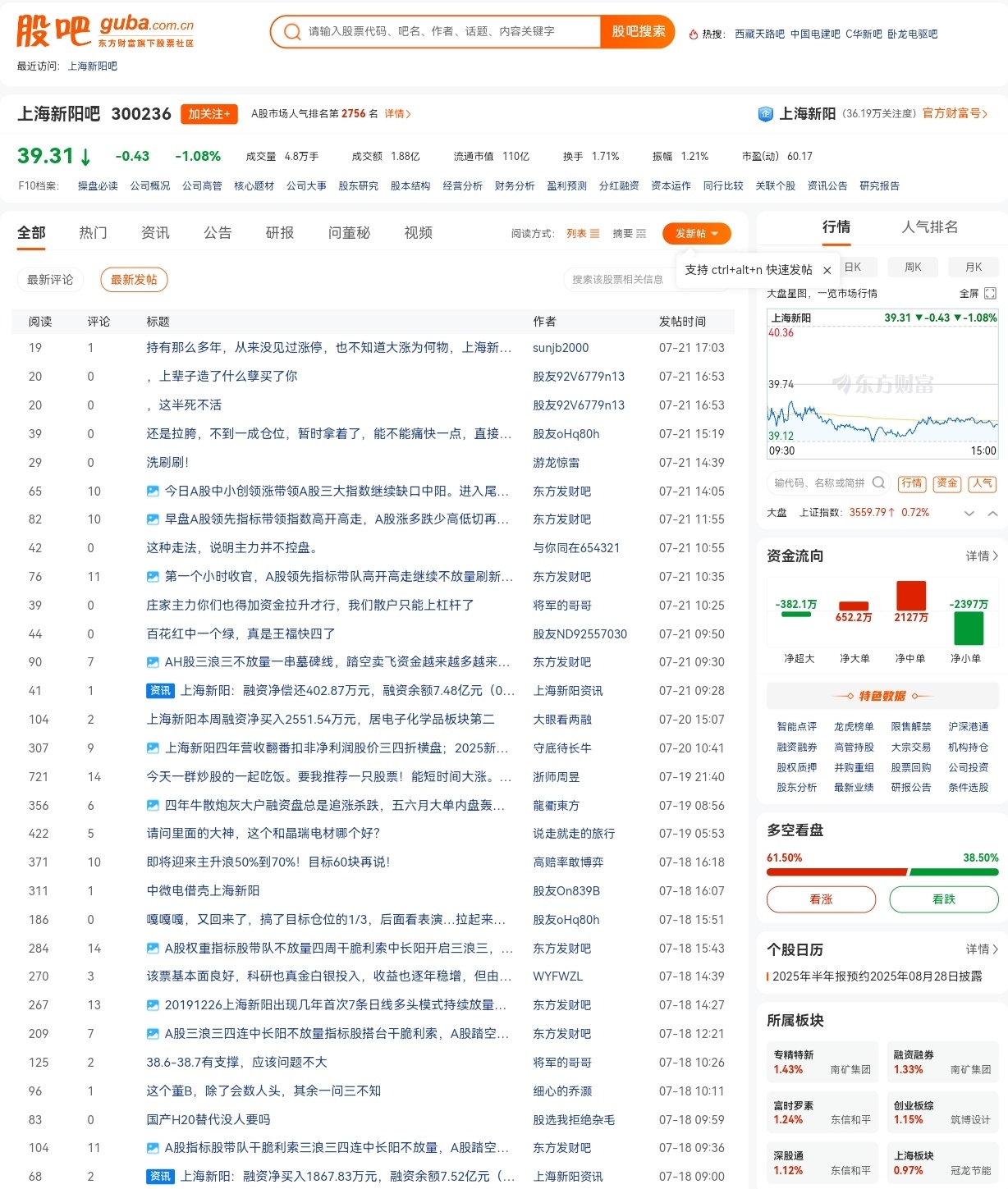This screenshot has height=1189, width=1008.
Task: Open 龙虎榜单 feature data link
Action: (x=854, y=727)
